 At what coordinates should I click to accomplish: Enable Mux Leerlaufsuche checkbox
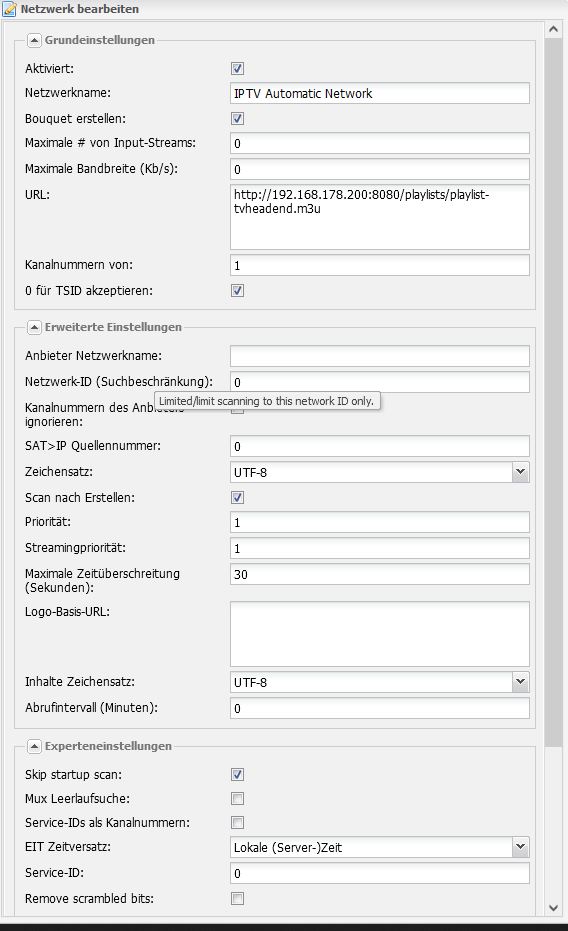coord(237,799)
